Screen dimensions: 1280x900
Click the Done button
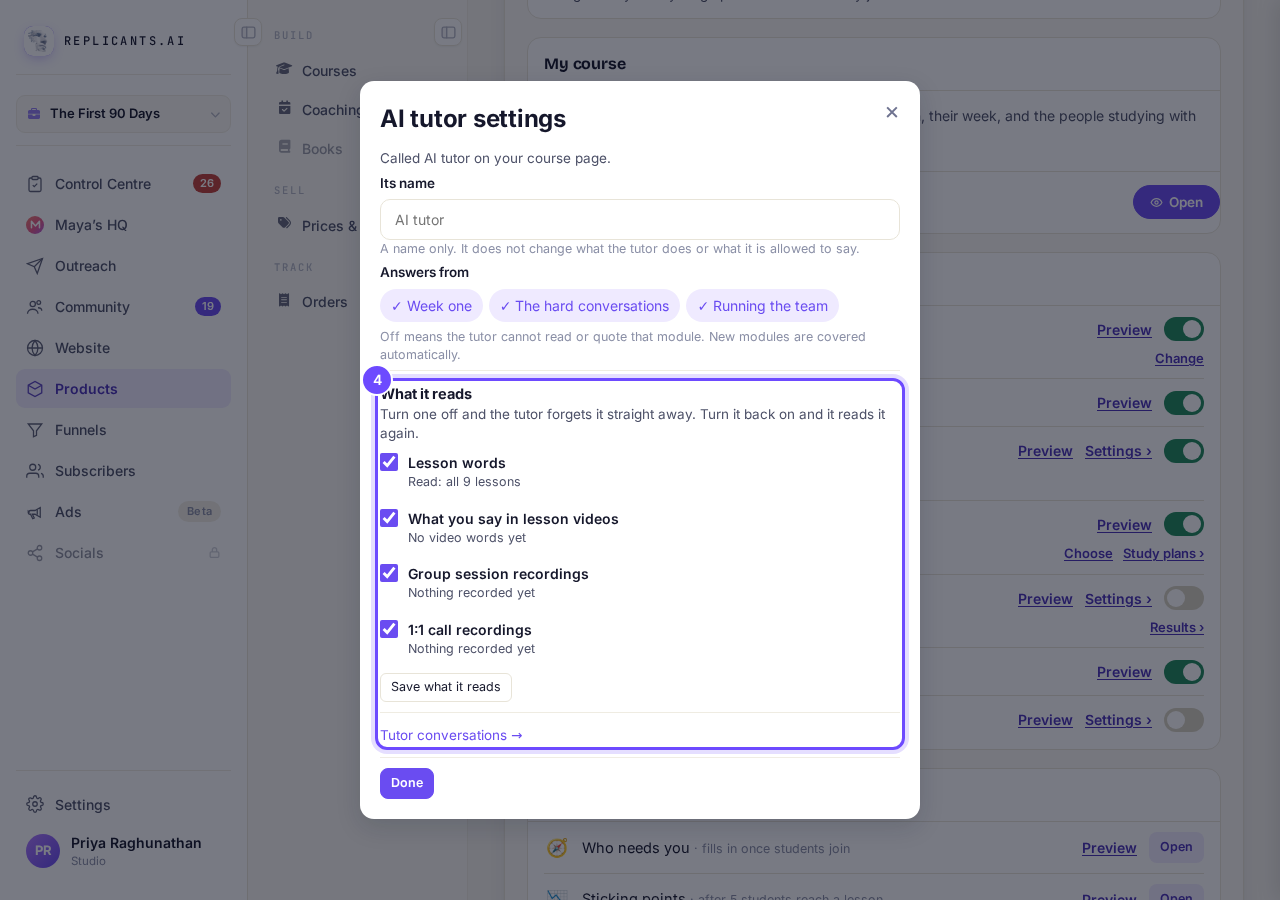point(407,783)
